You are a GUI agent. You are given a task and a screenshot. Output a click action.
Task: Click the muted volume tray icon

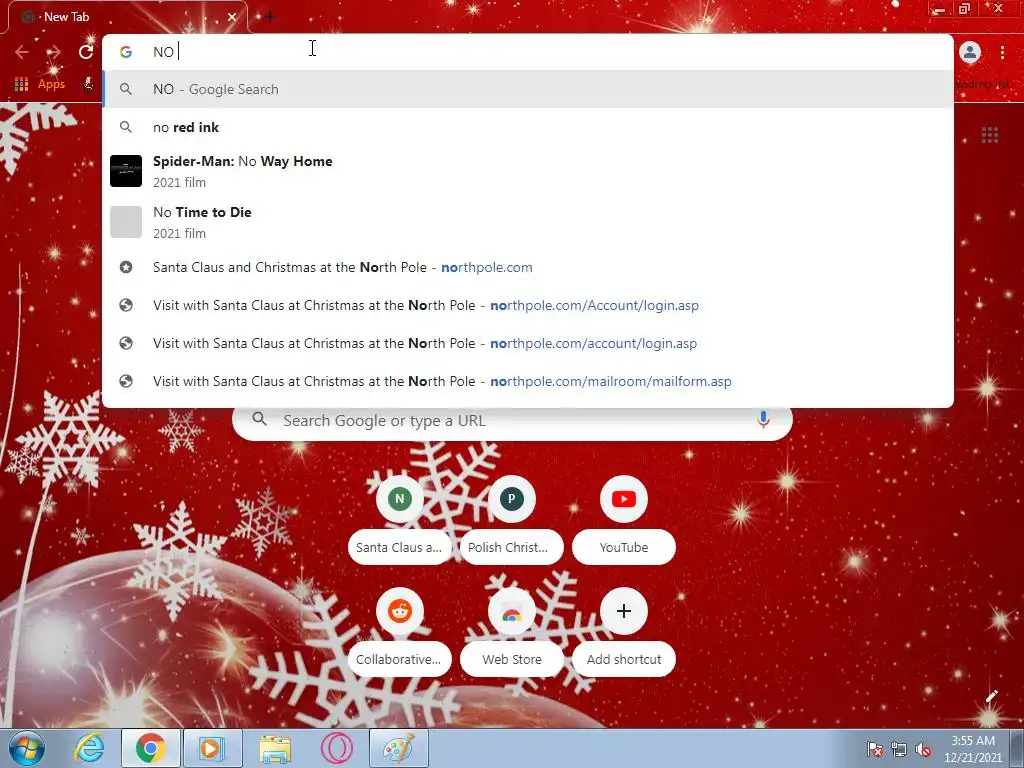coord(922,749)
